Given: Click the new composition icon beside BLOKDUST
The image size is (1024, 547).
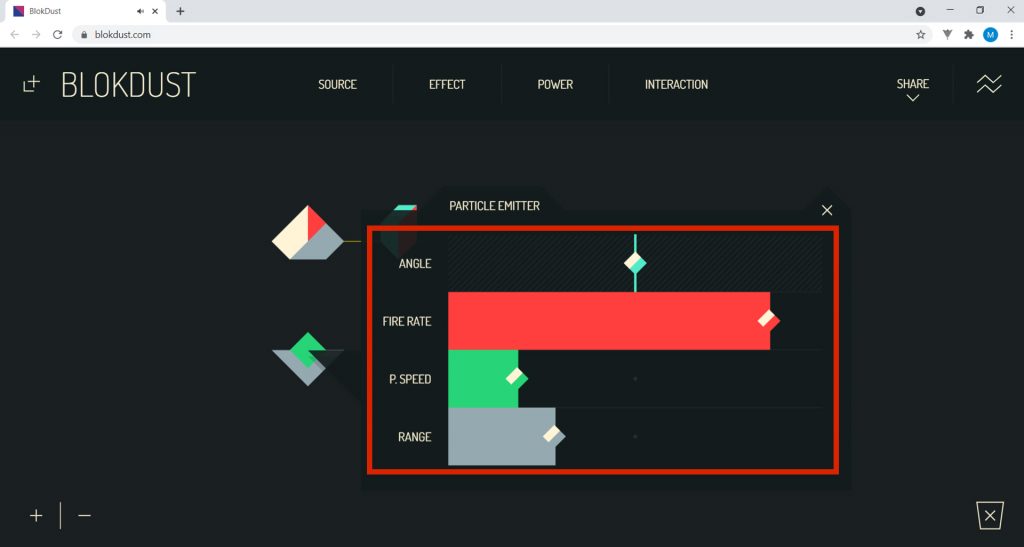Looking at the screenshot, I should (31, 84).
